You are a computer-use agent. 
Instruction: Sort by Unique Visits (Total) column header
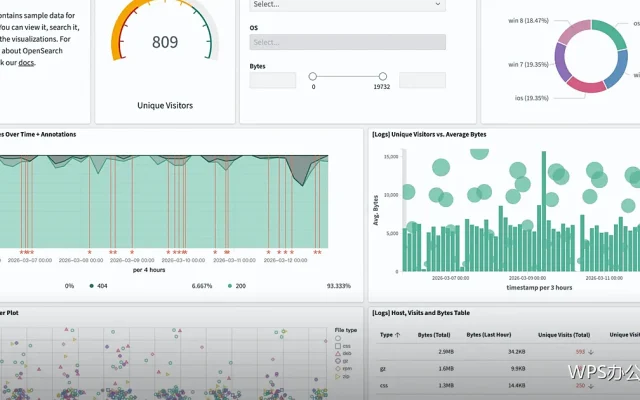[564, 335]
